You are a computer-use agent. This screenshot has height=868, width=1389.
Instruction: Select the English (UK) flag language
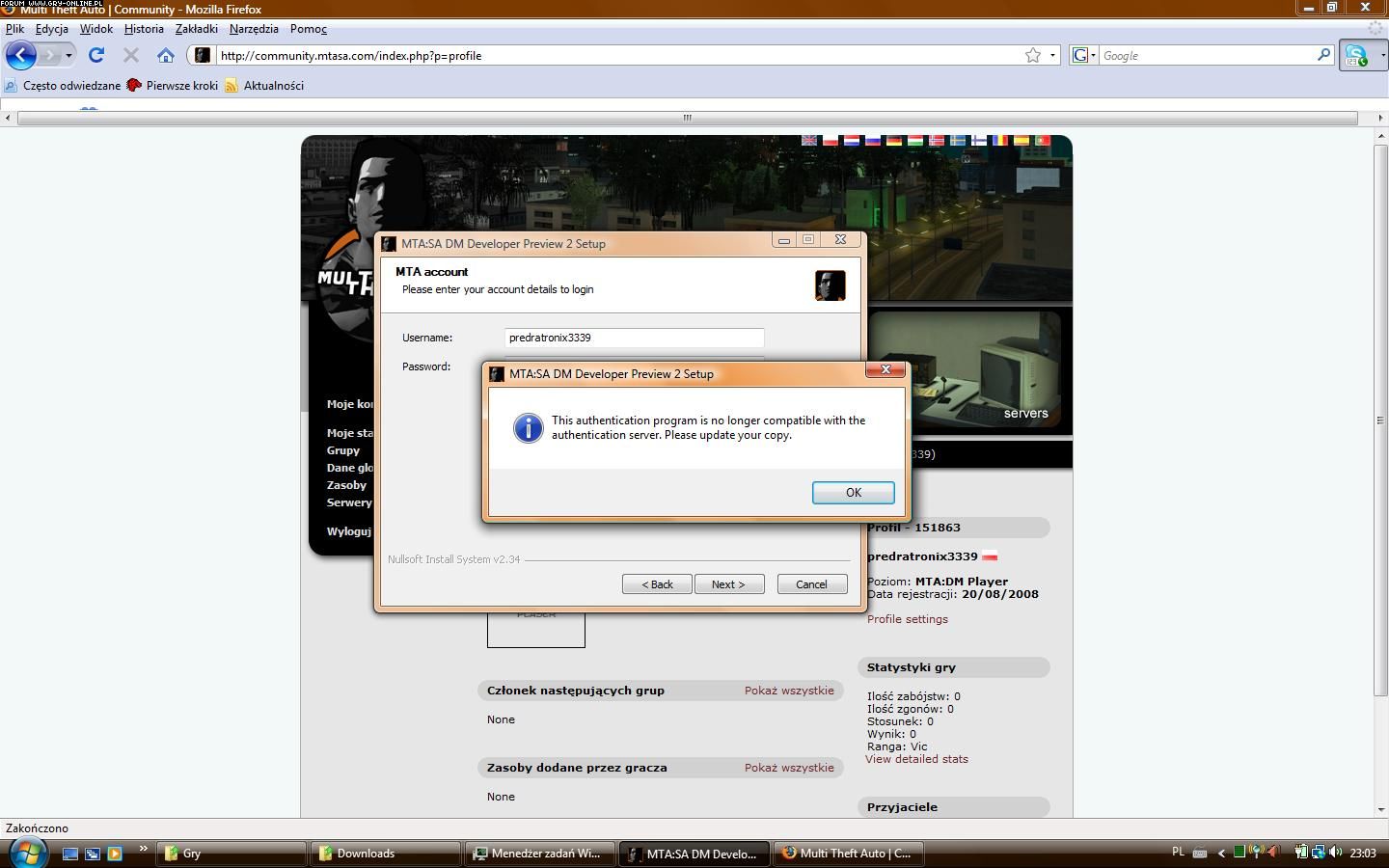[x=809, y=141]
